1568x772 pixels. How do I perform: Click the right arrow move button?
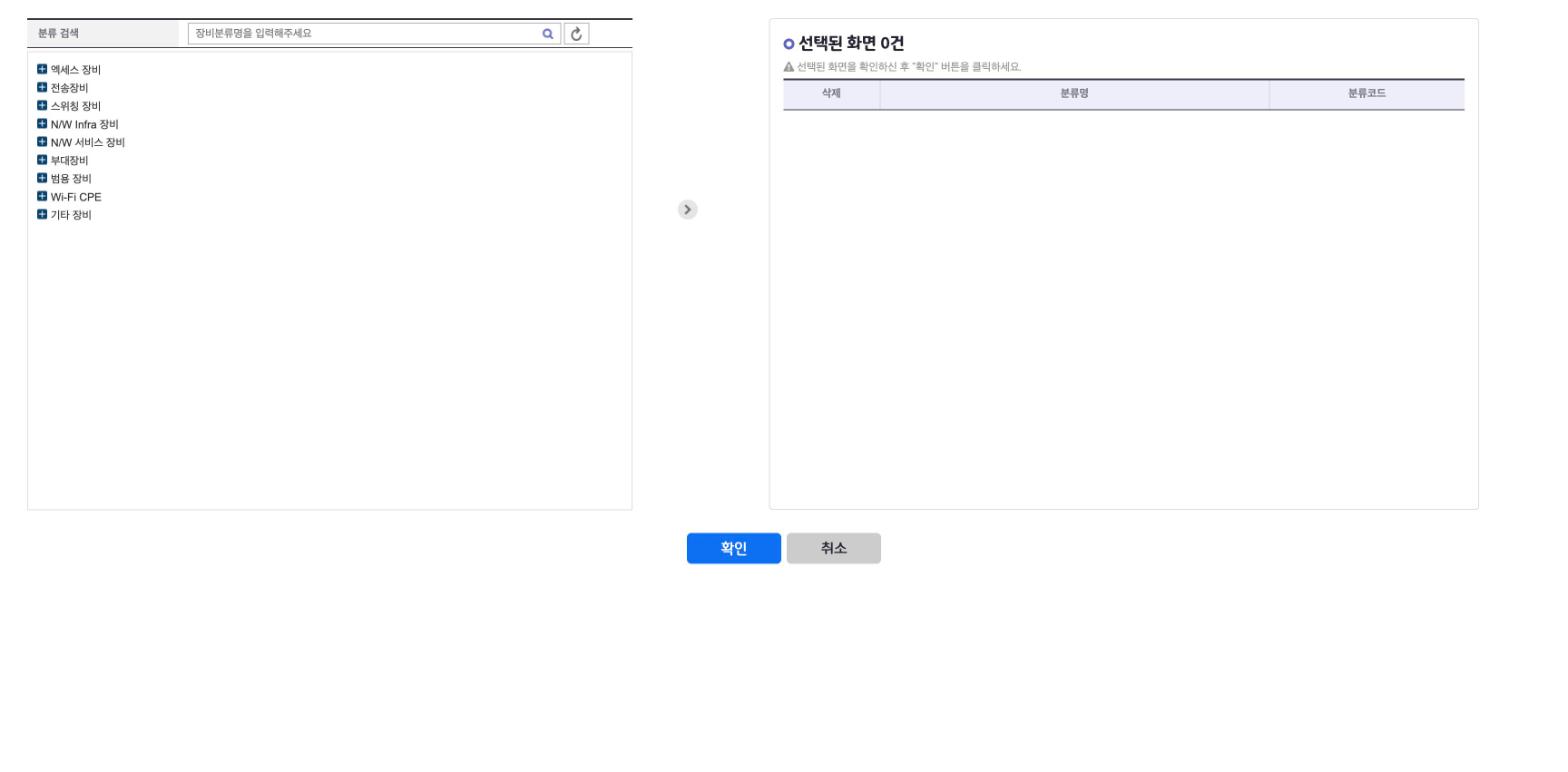[x=687, y=209]
